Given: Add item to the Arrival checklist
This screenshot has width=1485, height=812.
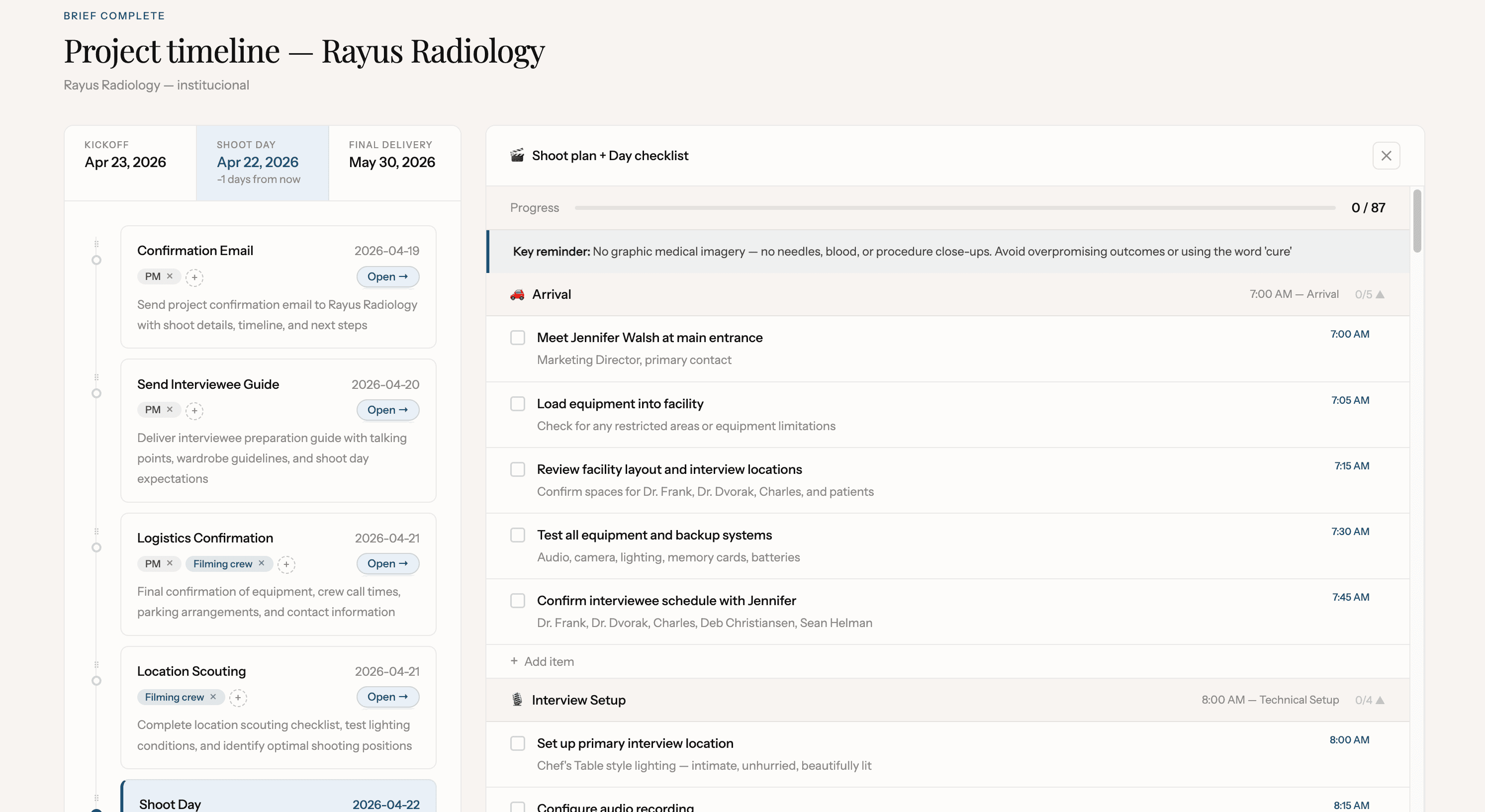Looking at the screenshot, I should 542,662.
